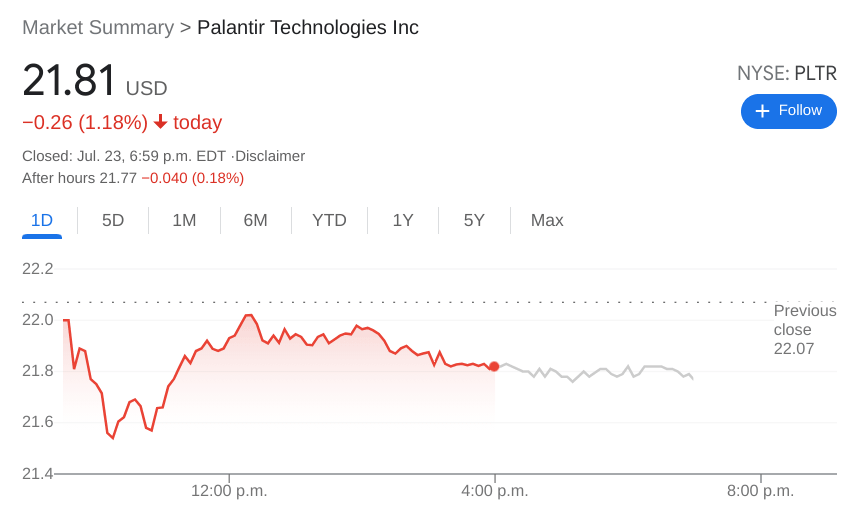Switch to the 1Y range
The width and height of the screenshot is (859, 508).
[x=403, y=220]
